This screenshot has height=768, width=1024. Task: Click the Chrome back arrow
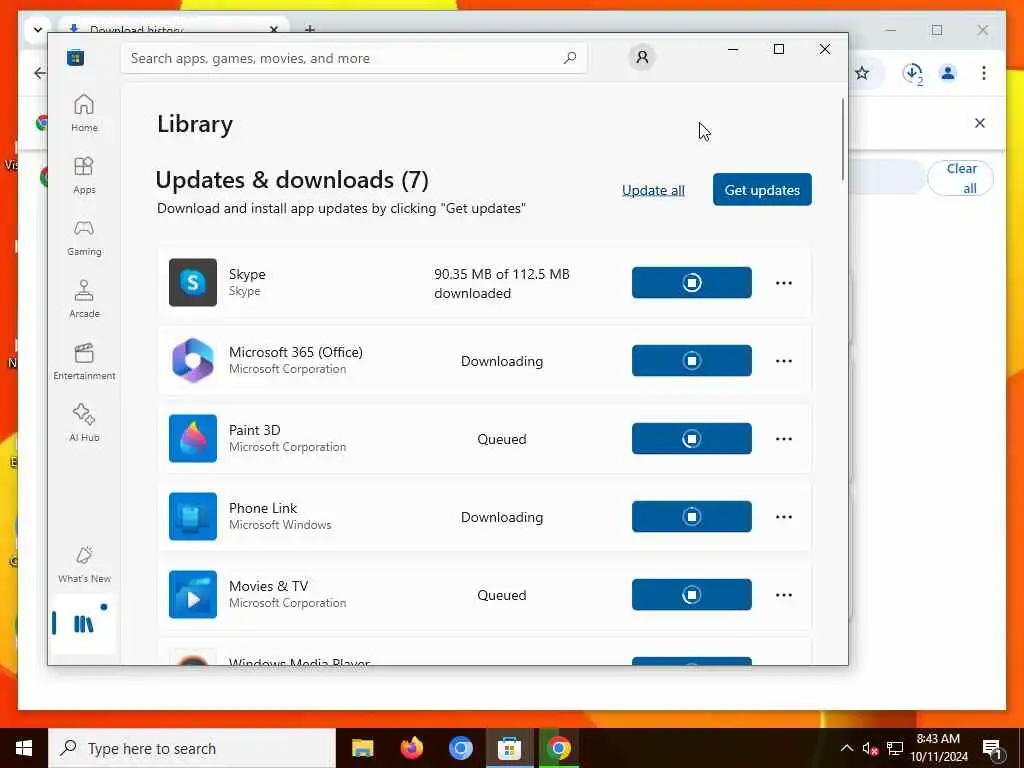pos(40,73)
